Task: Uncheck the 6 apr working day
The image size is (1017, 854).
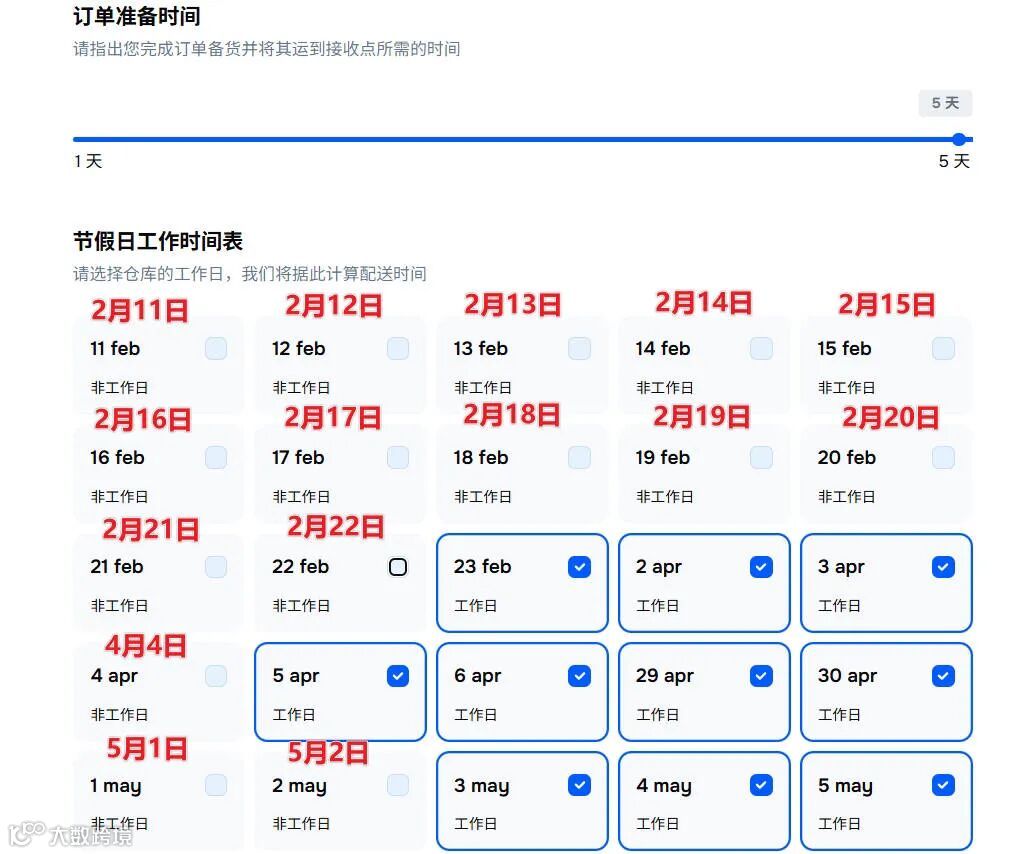Action: click(x=579, y=676)
